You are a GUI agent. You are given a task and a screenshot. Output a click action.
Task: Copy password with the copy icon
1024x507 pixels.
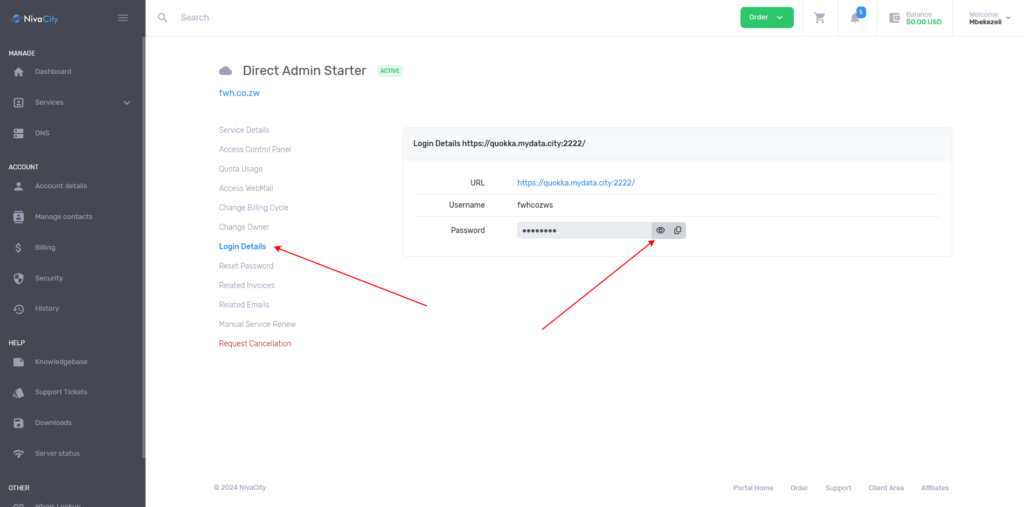point(677,230)
